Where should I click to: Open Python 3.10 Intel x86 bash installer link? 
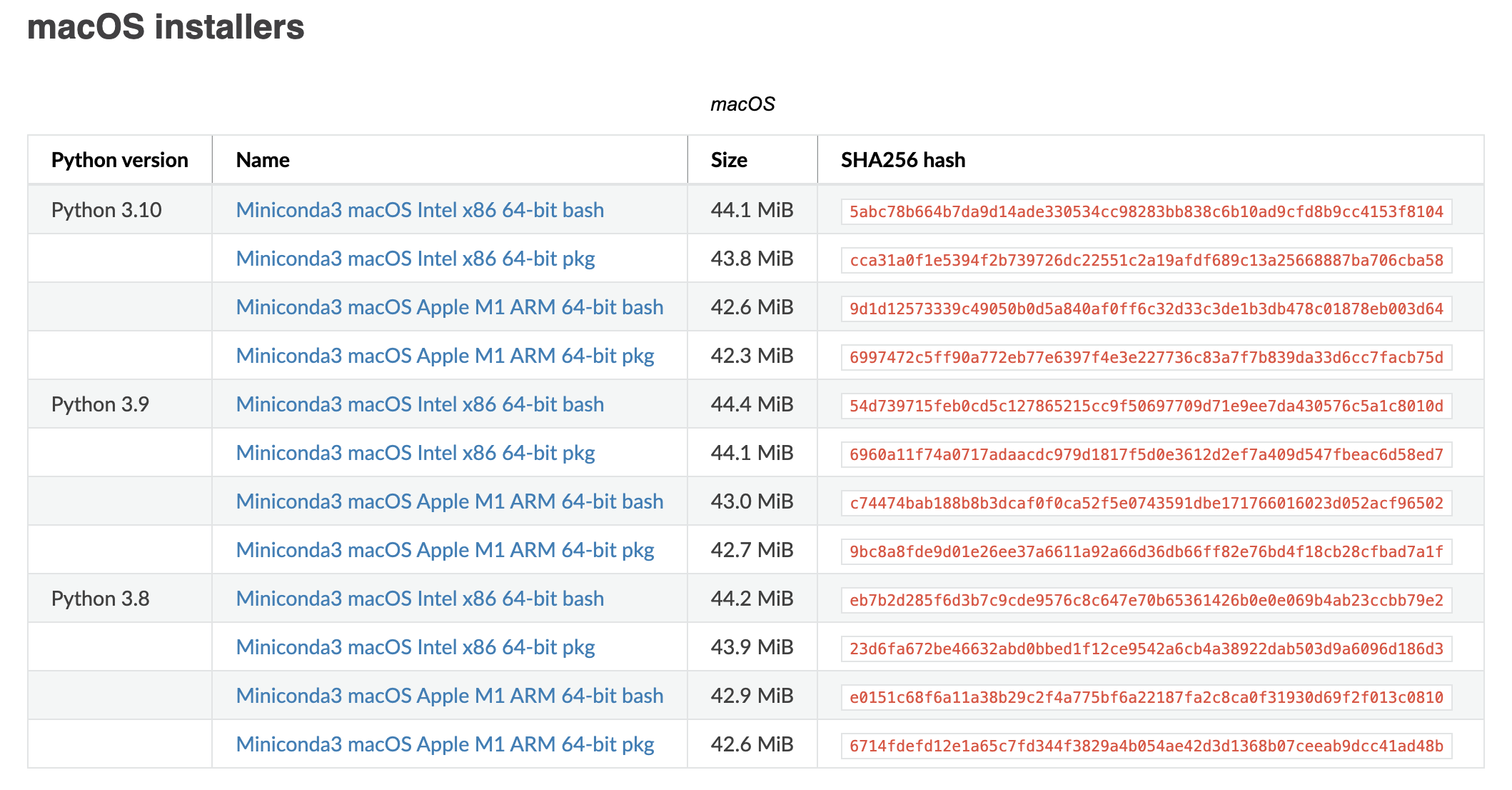(x=420, y=210)
